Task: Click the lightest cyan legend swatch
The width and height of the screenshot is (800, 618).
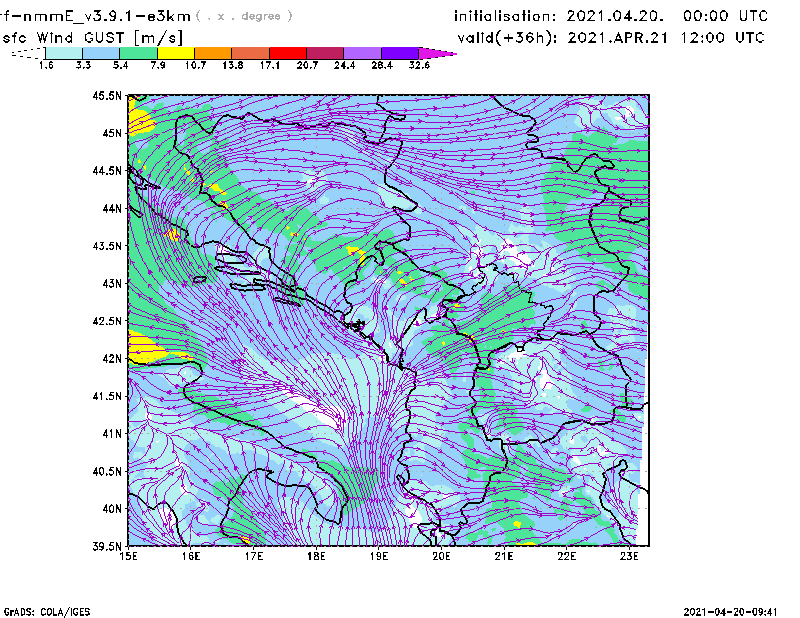Action: point(64,53)
